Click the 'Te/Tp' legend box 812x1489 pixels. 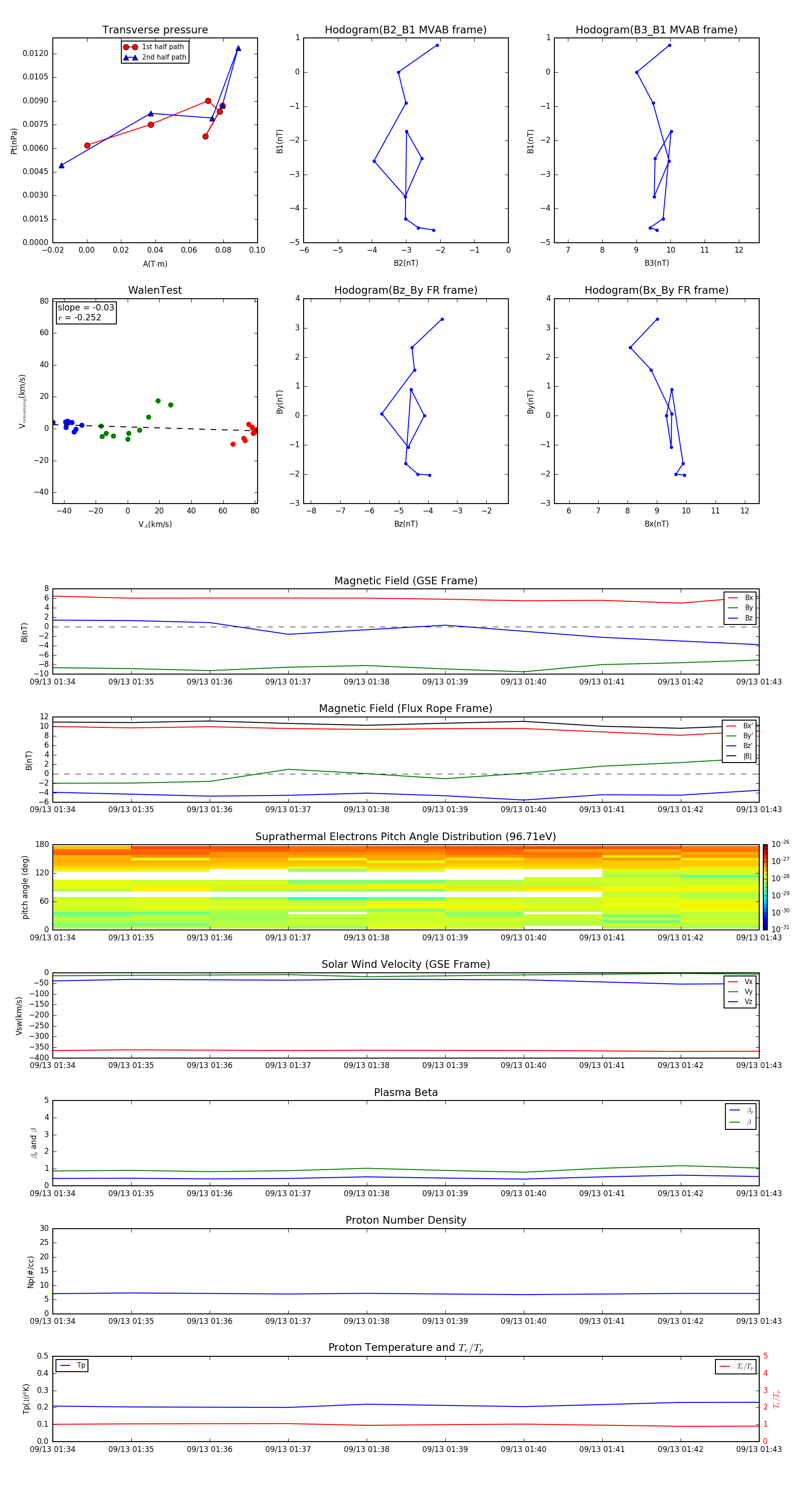[x=736, y=1367]
